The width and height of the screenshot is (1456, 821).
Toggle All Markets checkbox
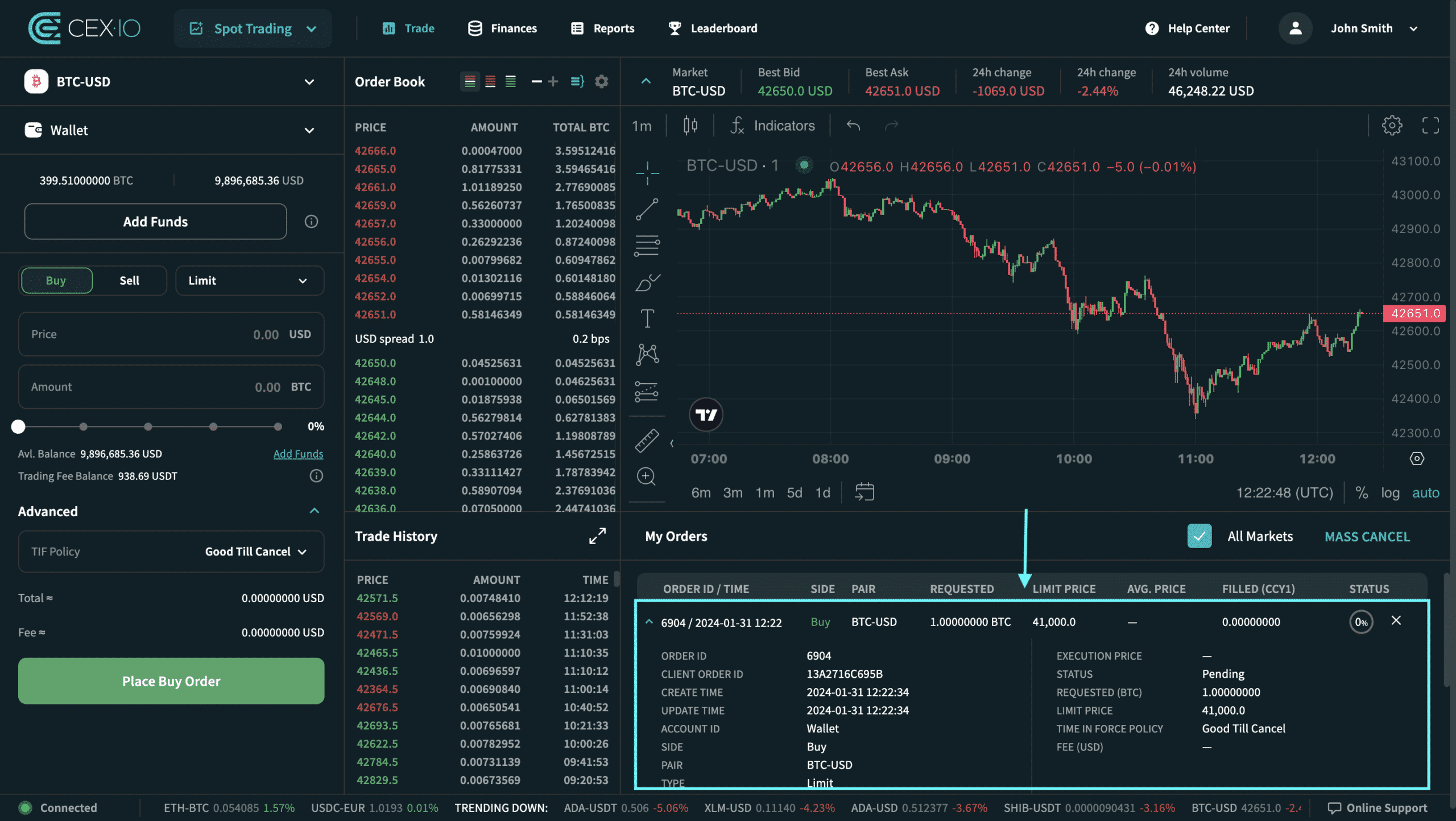coord(1199,536)
